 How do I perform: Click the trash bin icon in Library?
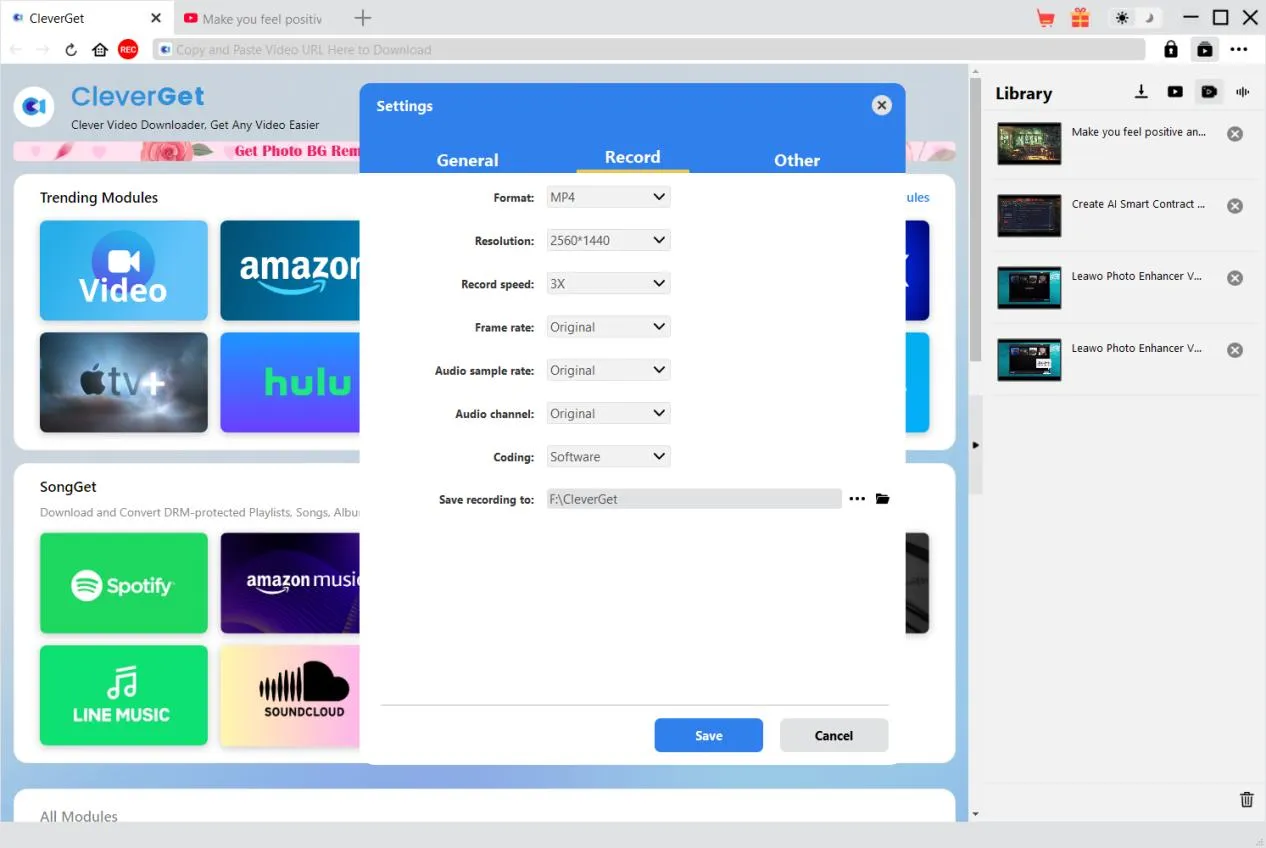(x=1246, y=799)
